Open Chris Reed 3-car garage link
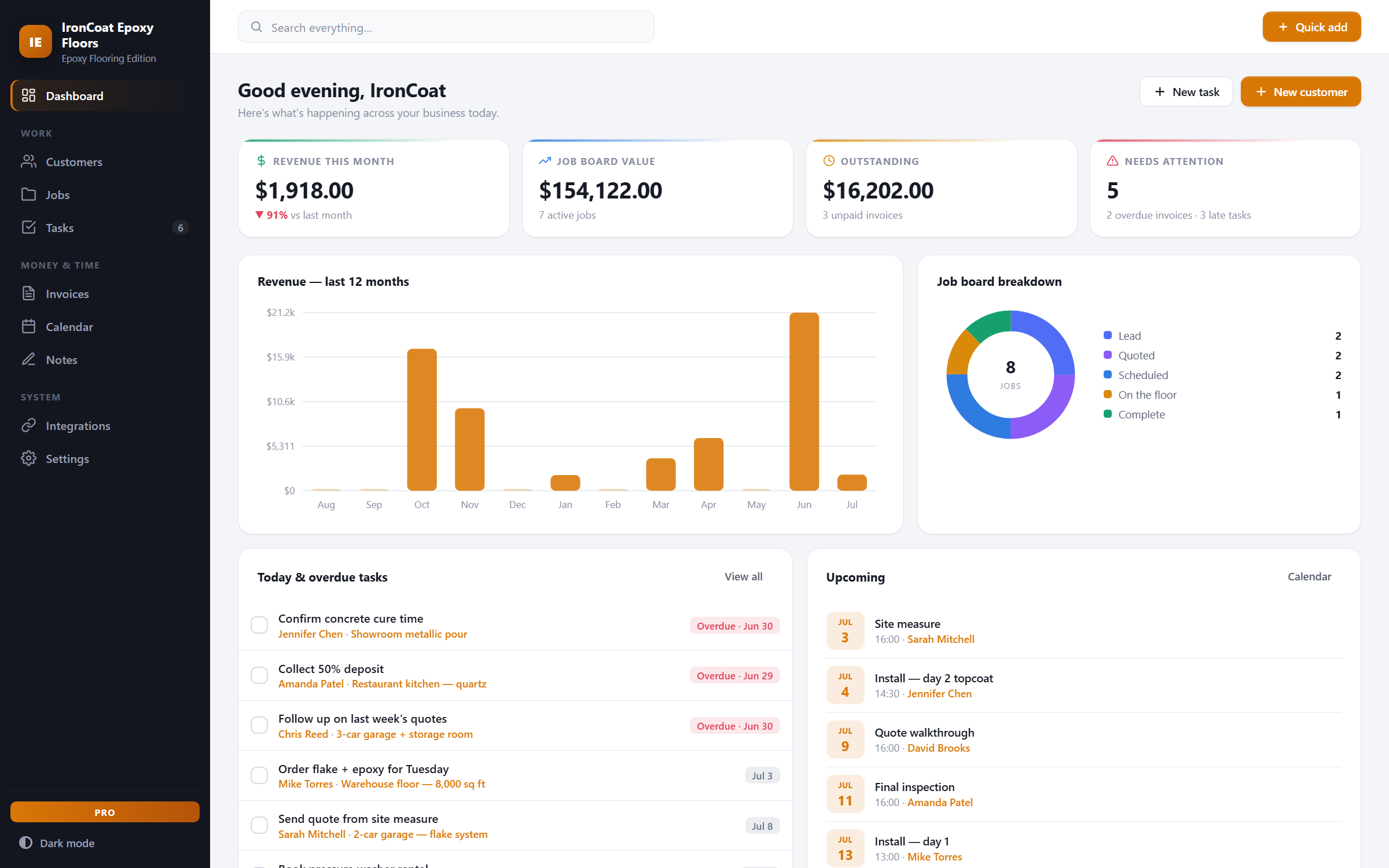 pos(376,734)
